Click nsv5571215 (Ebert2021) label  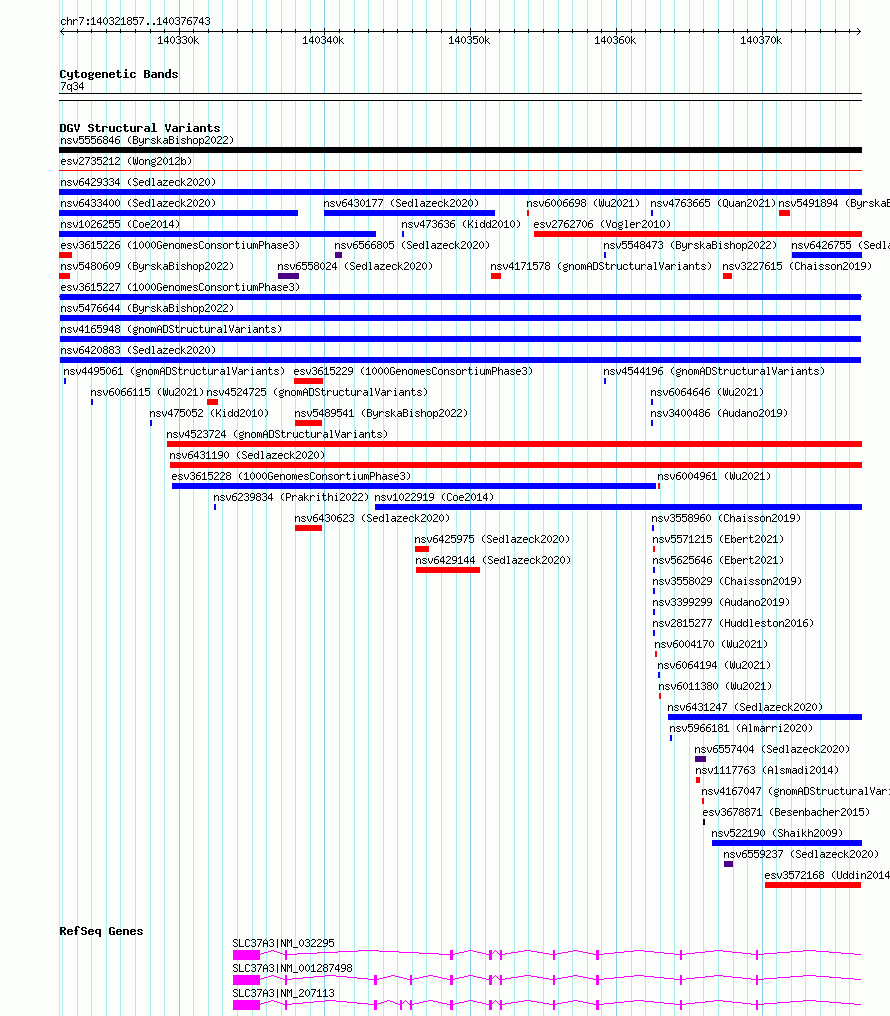pyautogui.click(x=718, y=539)
